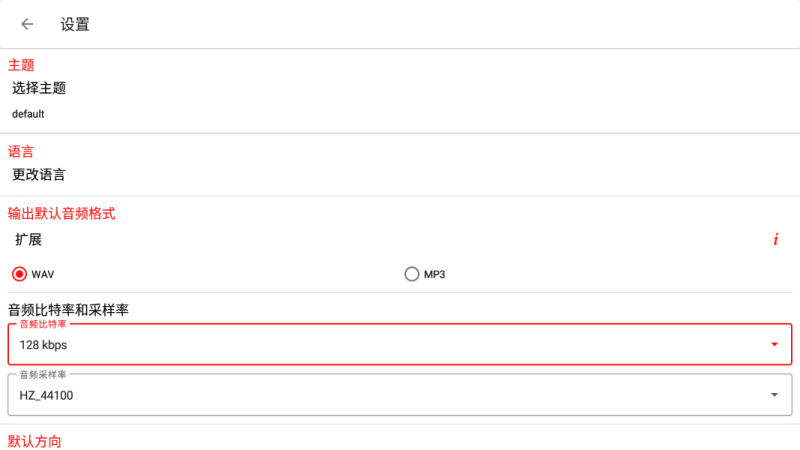Click the 语言 section header

pos(21,152)
